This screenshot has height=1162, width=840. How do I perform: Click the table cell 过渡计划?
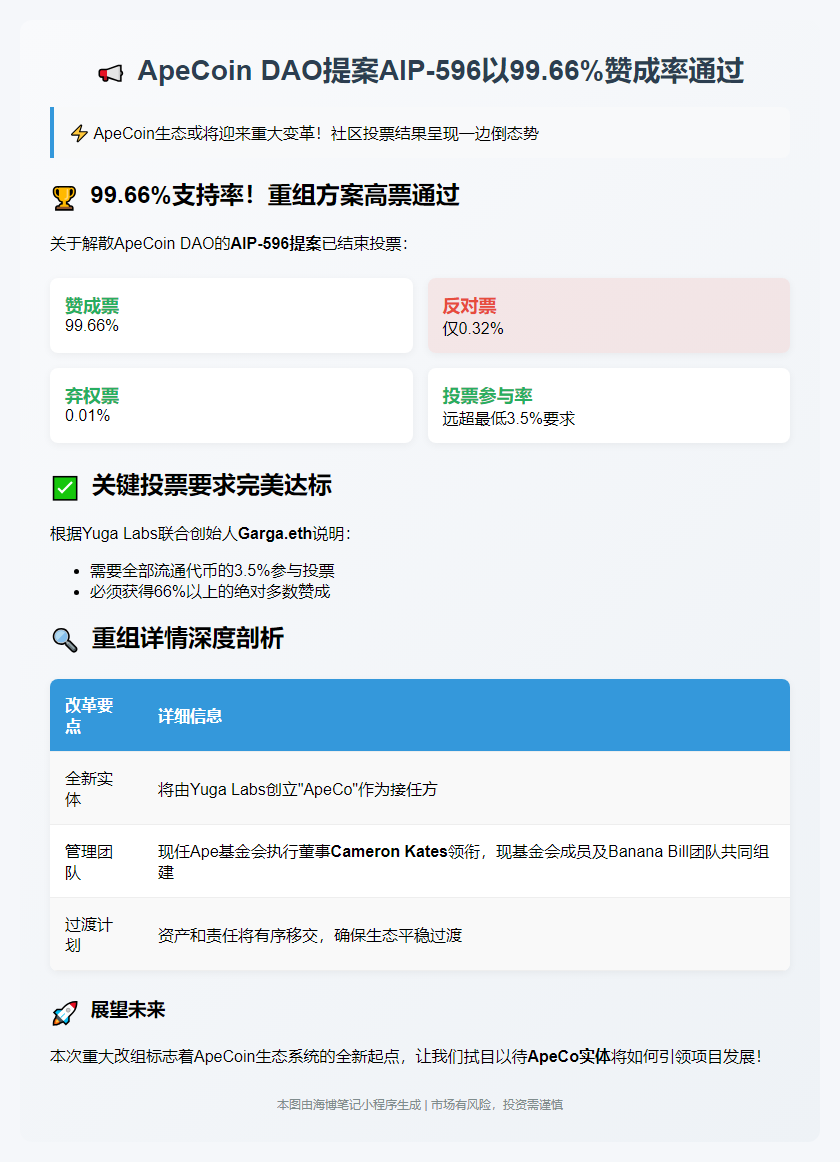(x=89, y=934)
